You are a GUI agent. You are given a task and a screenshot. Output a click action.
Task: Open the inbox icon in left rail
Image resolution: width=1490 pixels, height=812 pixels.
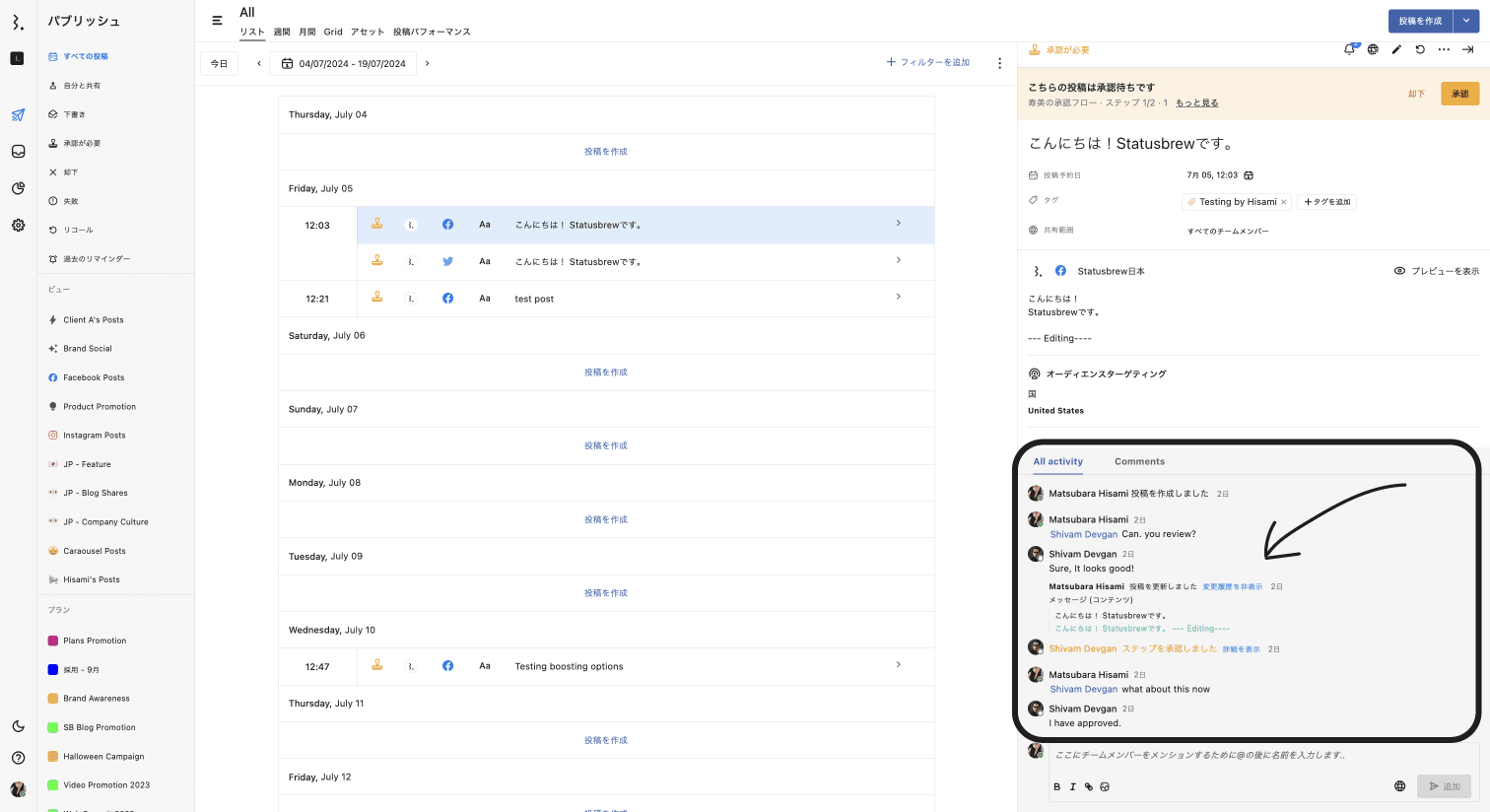18,152
